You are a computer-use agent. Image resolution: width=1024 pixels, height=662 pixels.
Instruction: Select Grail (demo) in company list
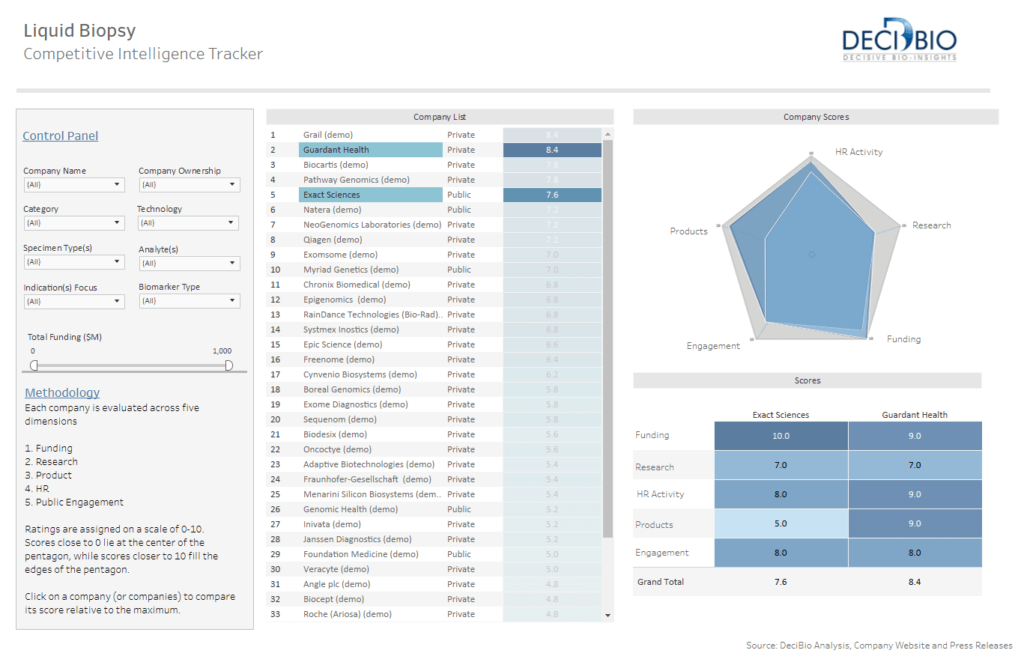coord(436,134)
